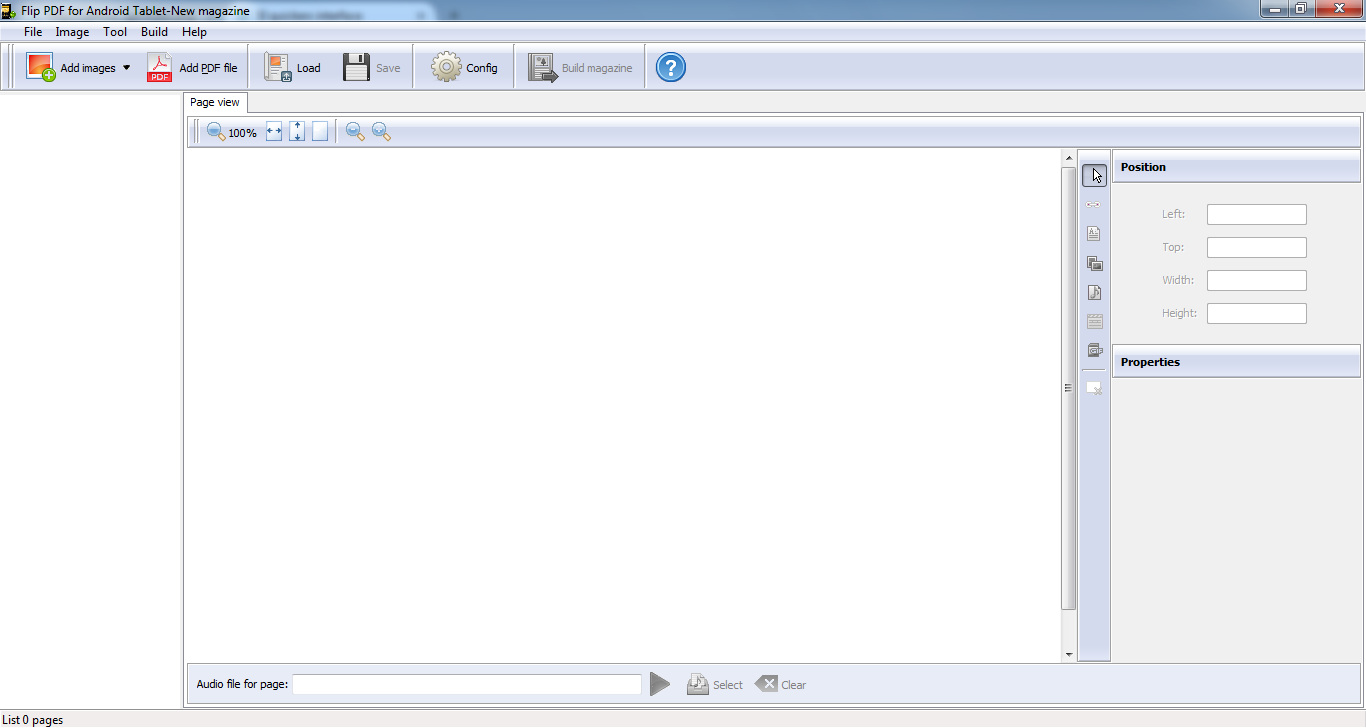1366x728 pixels.
Task: Open the File menu
Action: point(33,31)
